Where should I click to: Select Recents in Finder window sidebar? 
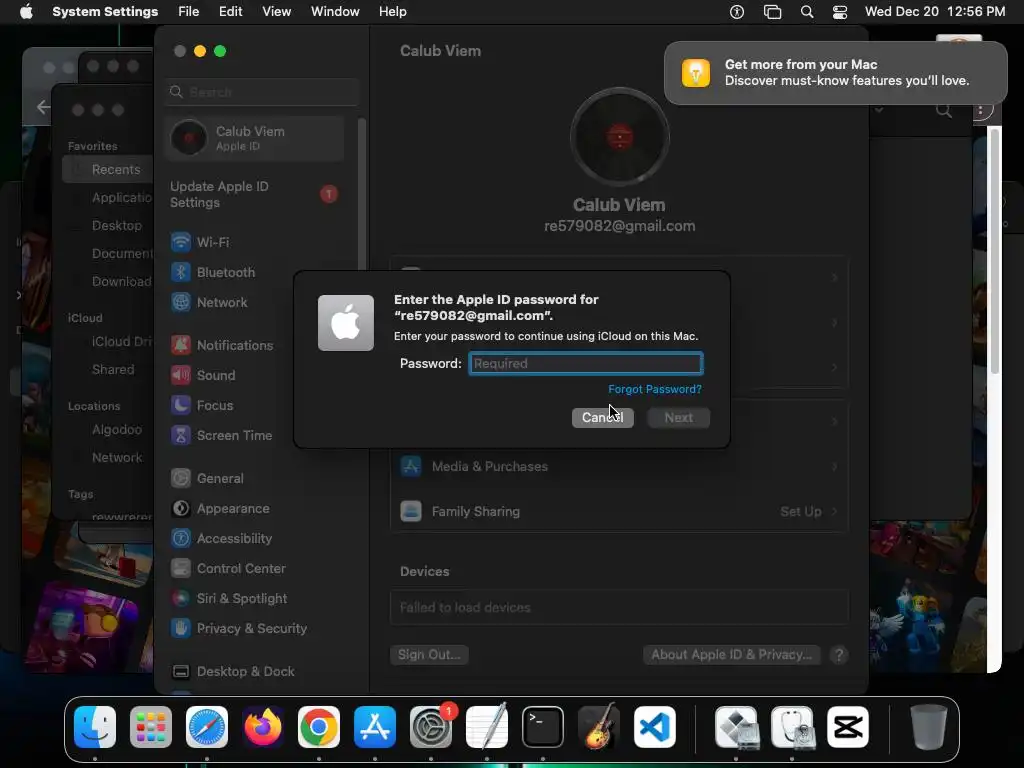108,170
